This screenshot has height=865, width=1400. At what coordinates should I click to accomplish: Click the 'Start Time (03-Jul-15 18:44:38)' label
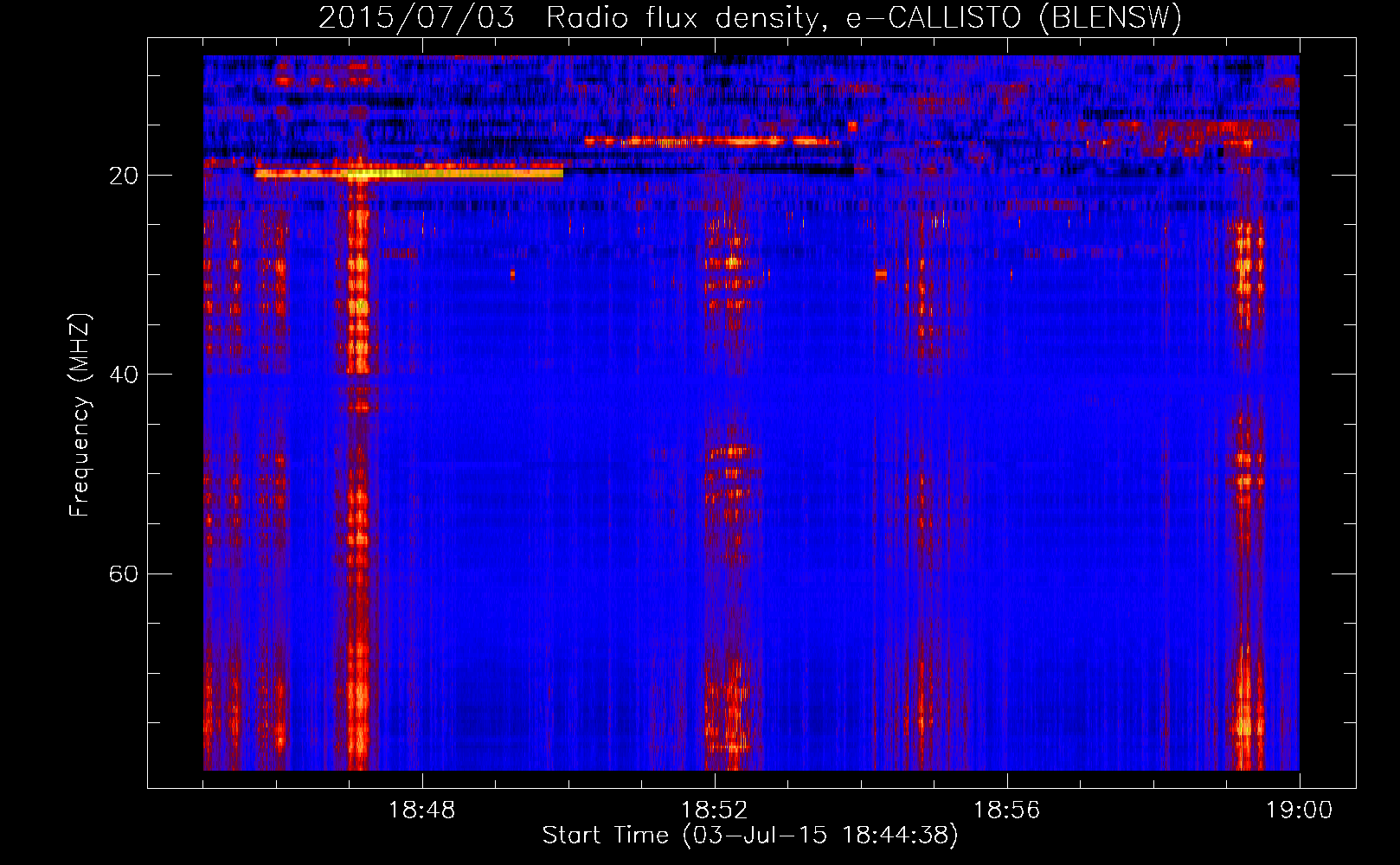click(x=750, y=836)
